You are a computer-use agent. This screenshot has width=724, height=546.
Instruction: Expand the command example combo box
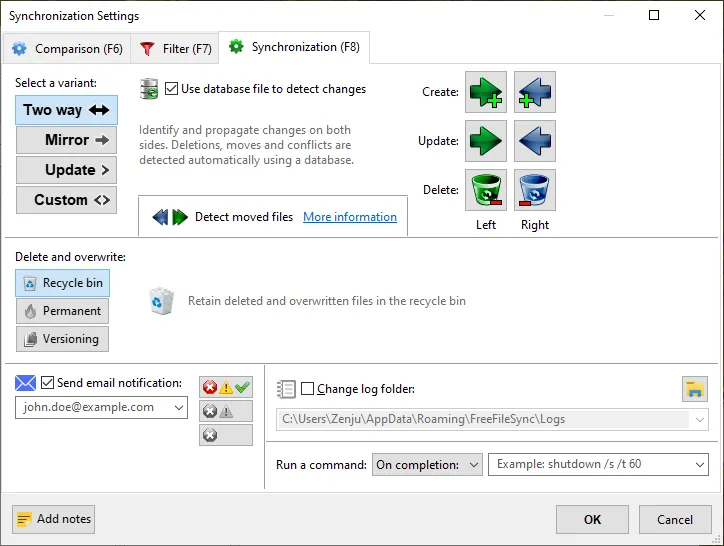coord(699,465)
